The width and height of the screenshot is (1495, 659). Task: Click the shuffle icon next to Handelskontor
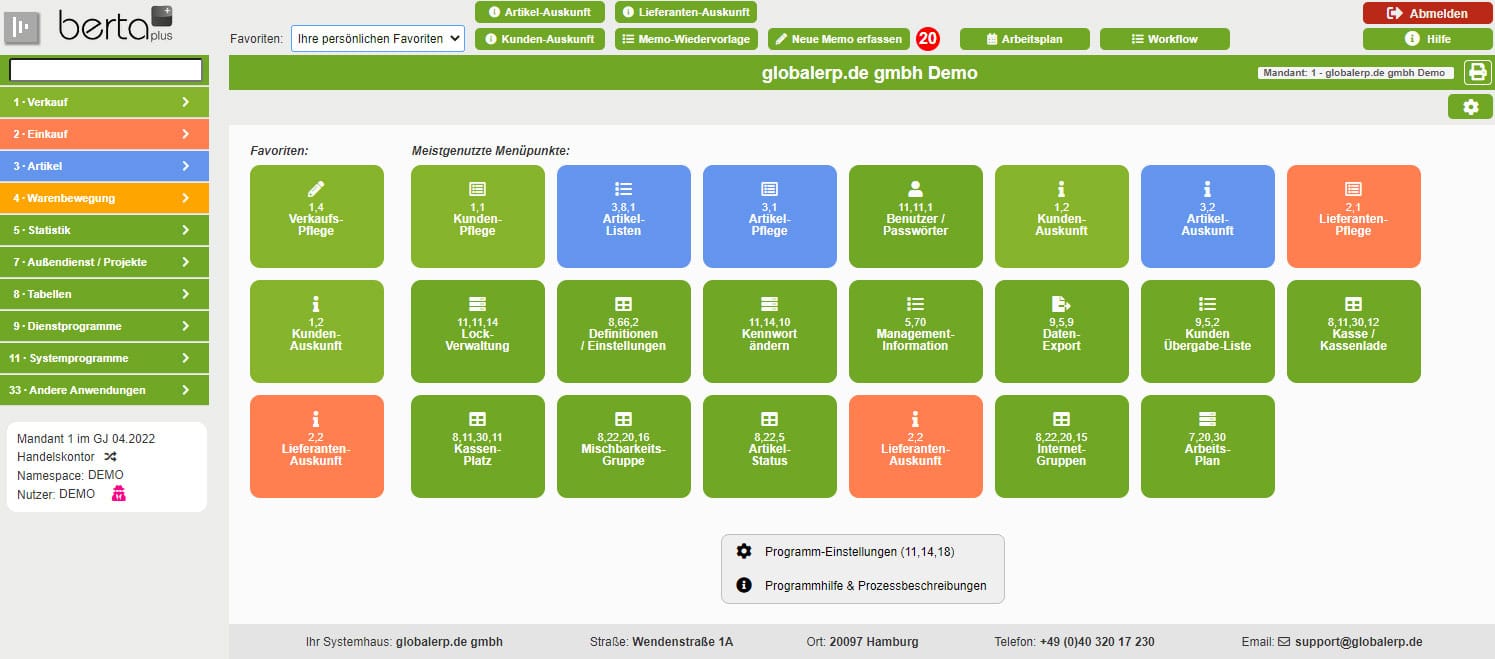(110, 456)
